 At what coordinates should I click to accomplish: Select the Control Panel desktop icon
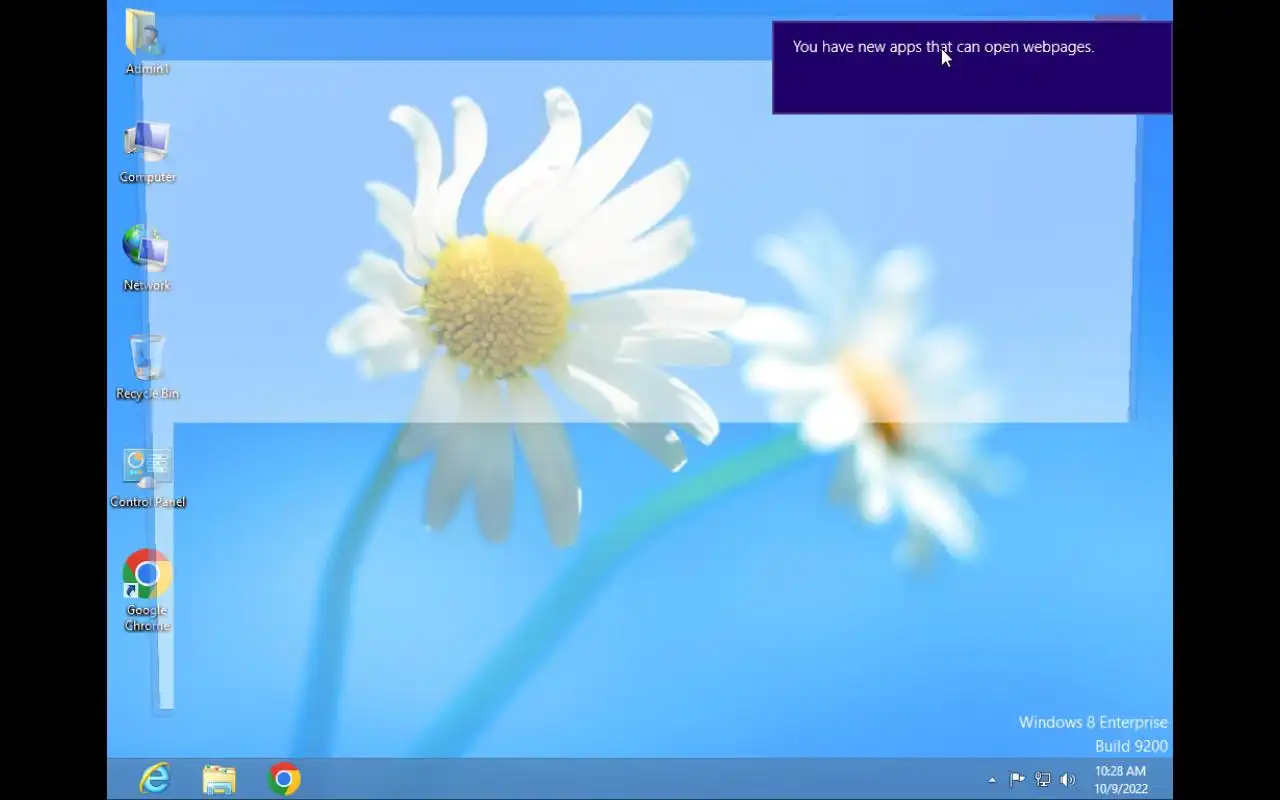pyautogui.click(x=147, y=477)
